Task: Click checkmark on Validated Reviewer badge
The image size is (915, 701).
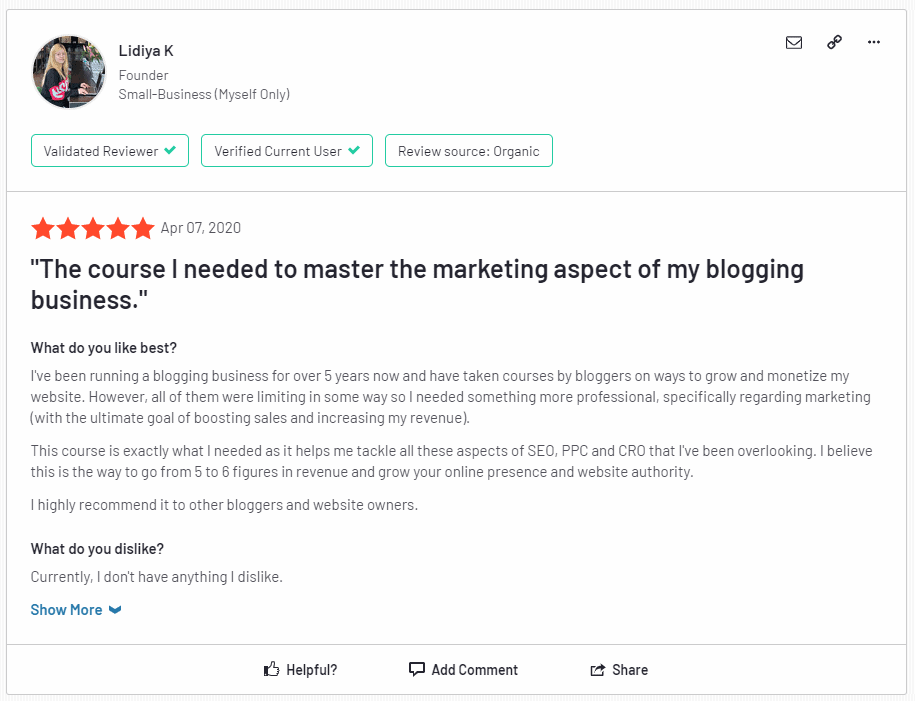Action: pos(170,150)
